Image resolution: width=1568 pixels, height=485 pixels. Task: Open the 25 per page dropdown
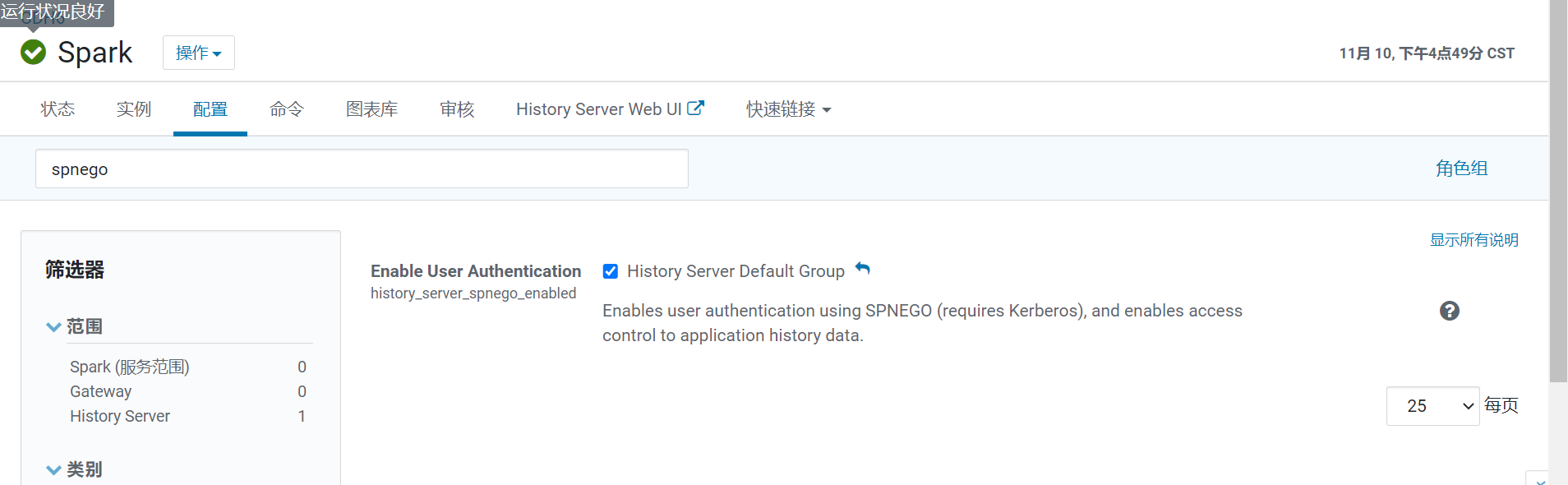[1432, 406]
